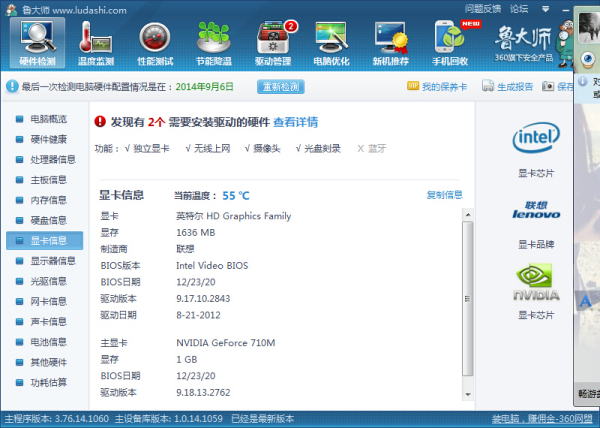Click 我的保养卡 link text

point(444,87)
